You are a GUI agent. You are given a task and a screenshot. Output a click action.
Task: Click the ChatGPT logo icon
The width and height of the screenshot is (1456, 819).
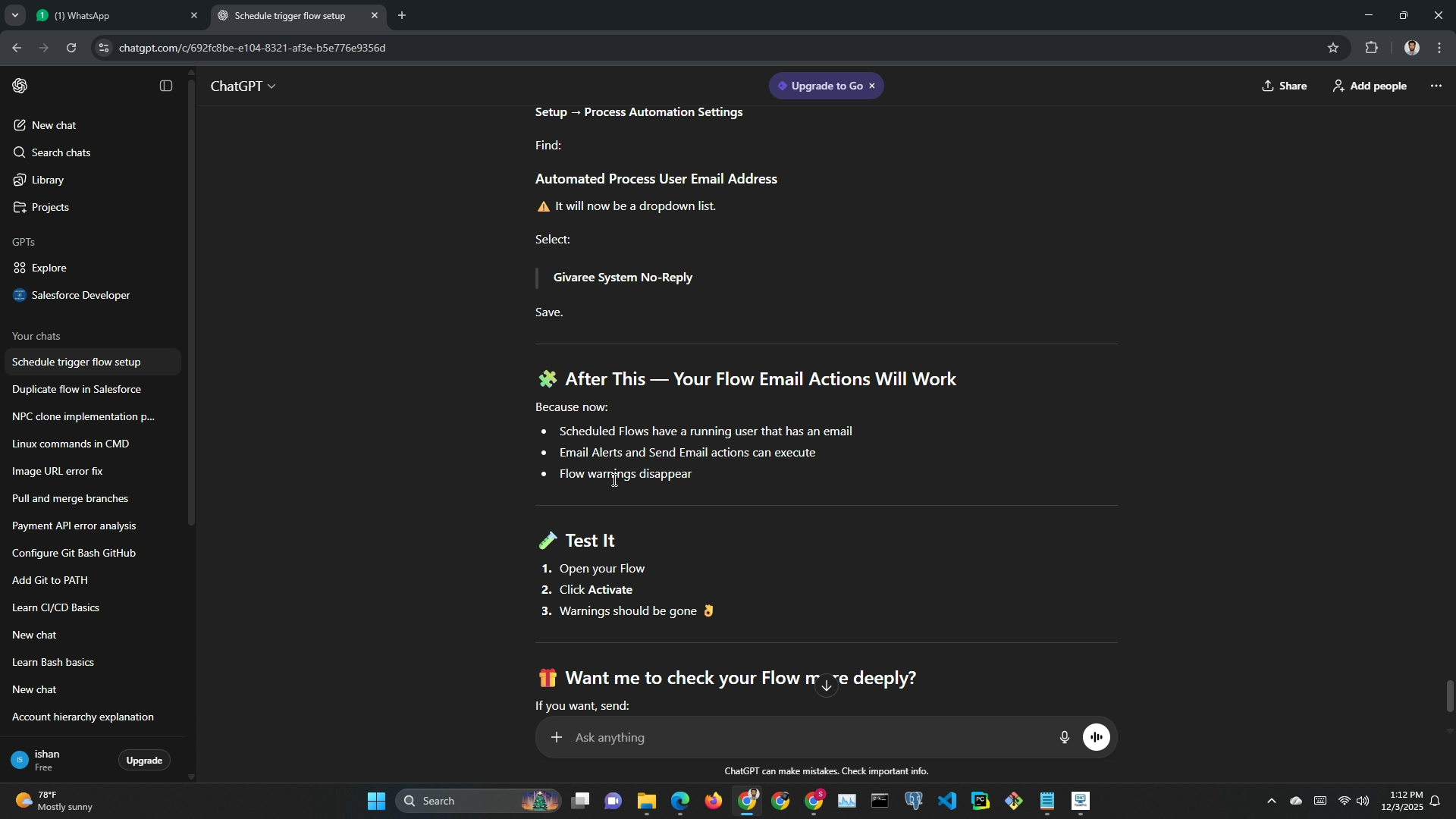click(20, 86)
